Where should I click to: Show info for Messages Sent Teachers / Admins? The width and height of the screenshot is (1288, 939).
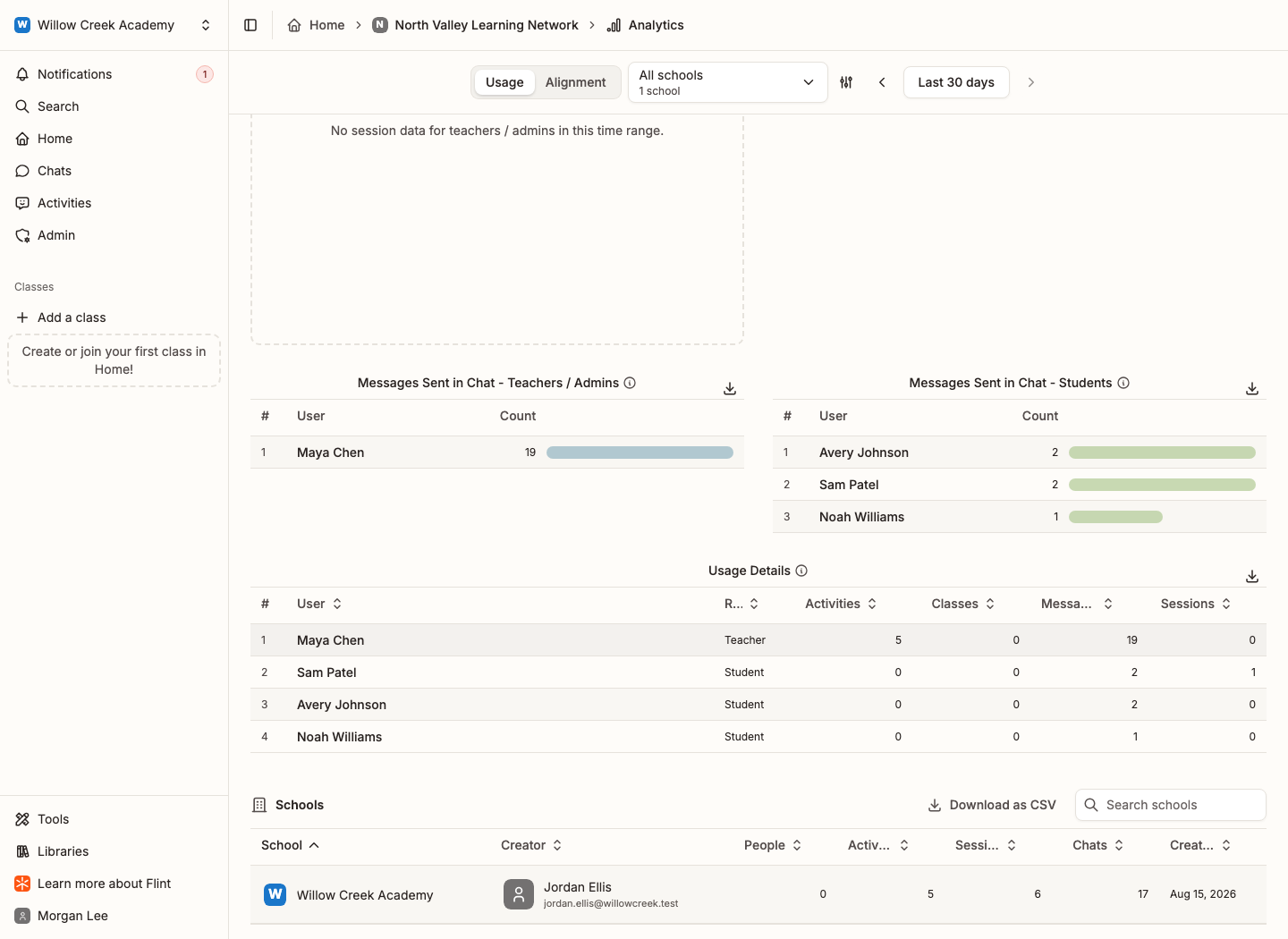pyautogui.click(x=630, y=383)
